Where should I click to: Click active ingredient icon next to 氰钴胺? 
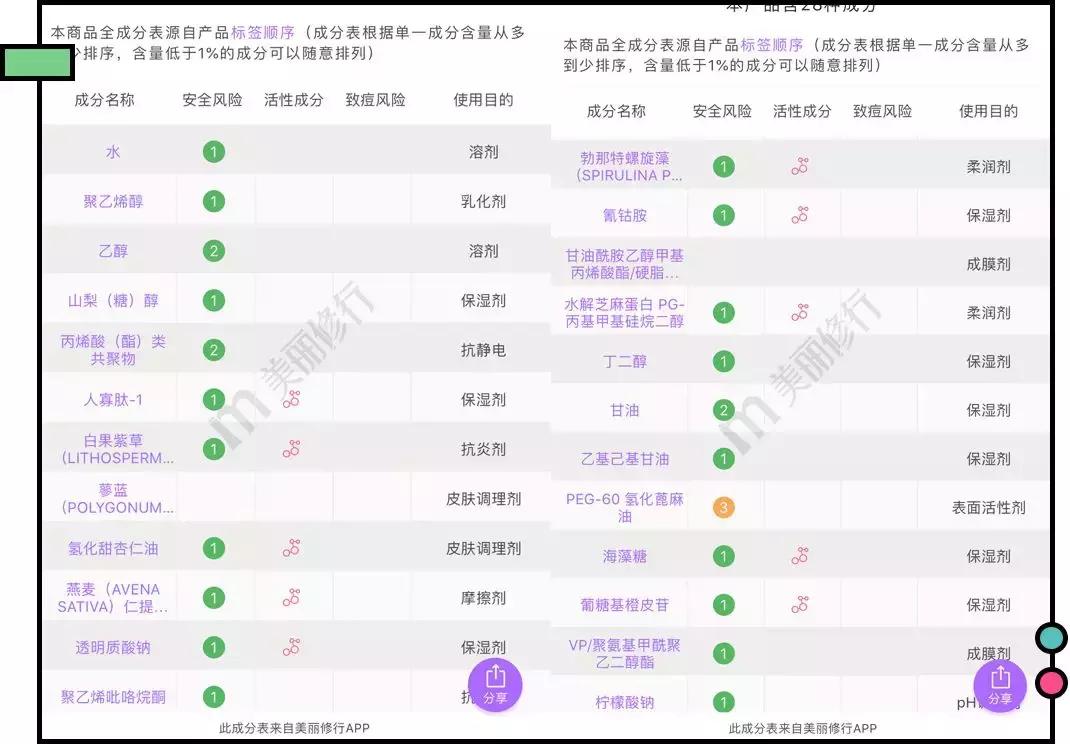(x=799, y=214)
